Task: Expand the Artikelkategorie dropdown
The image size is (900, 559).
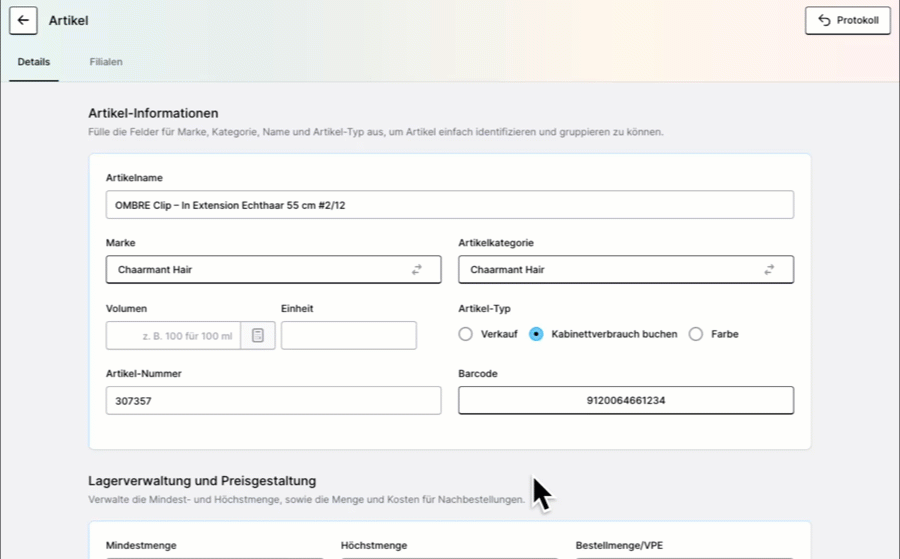Action: [610, 270]
